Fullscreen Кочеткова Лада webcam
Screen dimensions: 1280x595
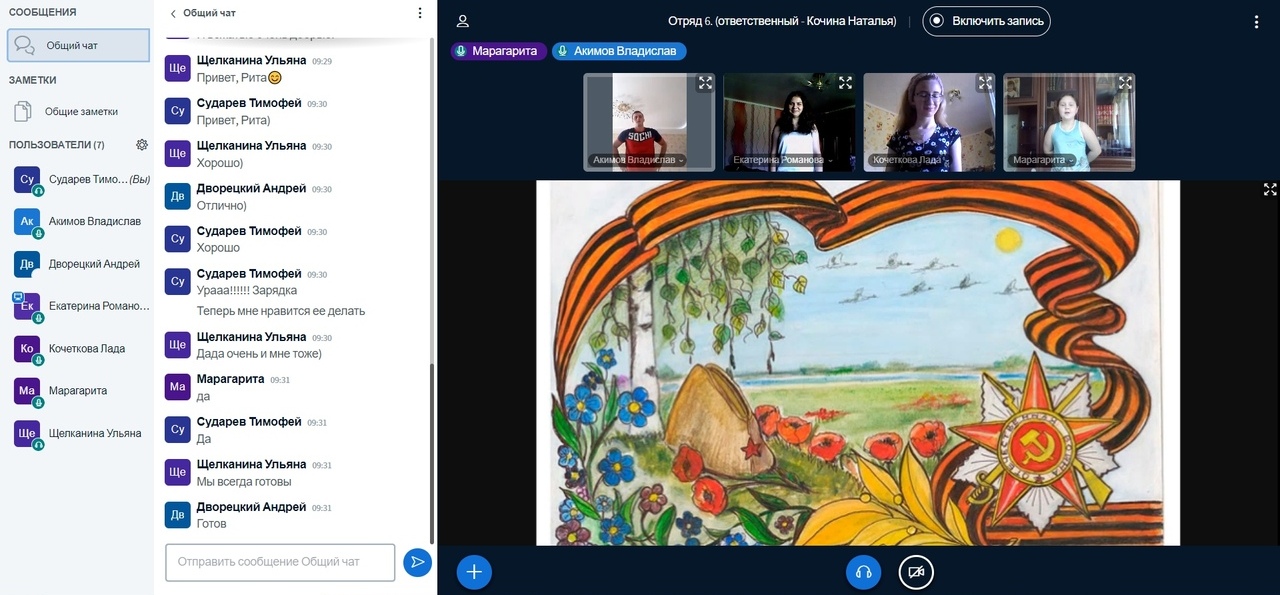[985, 83]
